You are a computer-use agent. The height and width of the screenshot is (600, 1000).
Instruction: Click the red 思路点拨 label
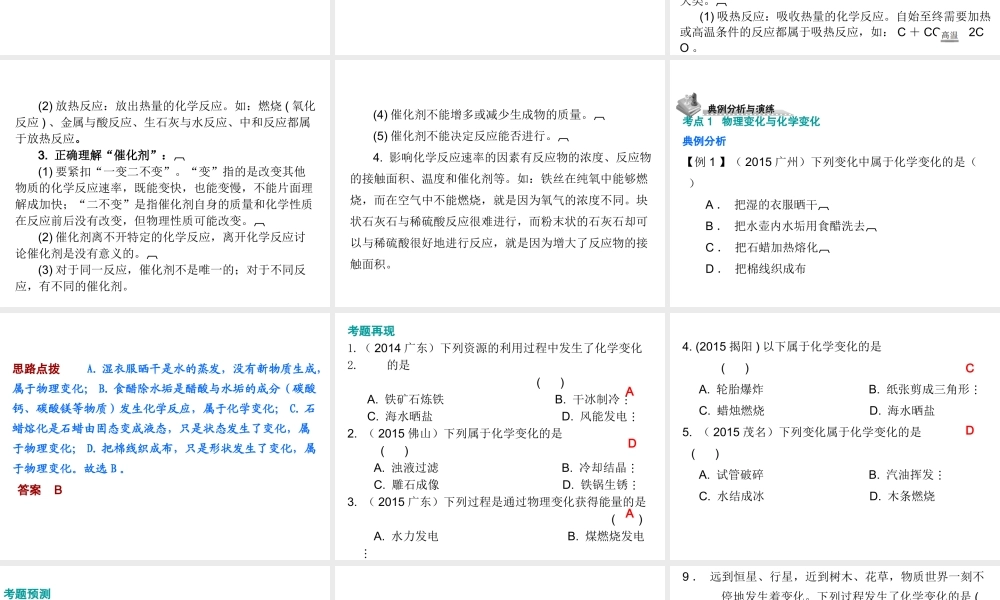point(36,369)
